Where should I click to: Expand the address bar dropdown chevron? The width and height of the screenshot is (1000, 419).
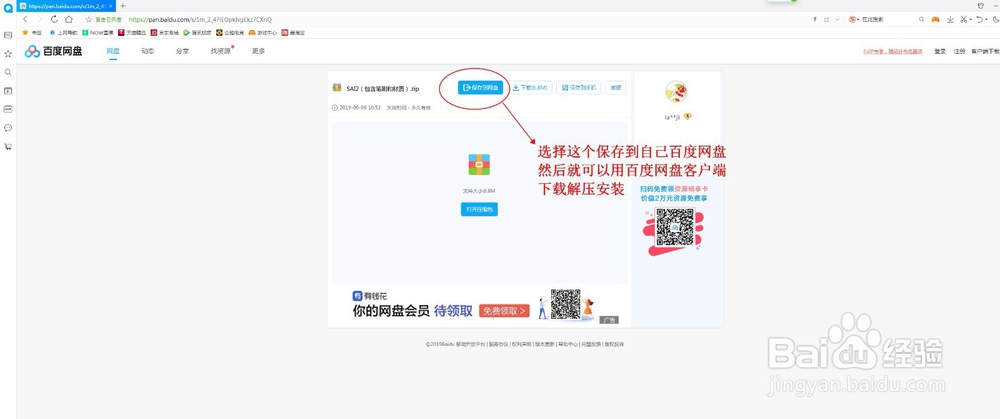(x=837, y=20)
